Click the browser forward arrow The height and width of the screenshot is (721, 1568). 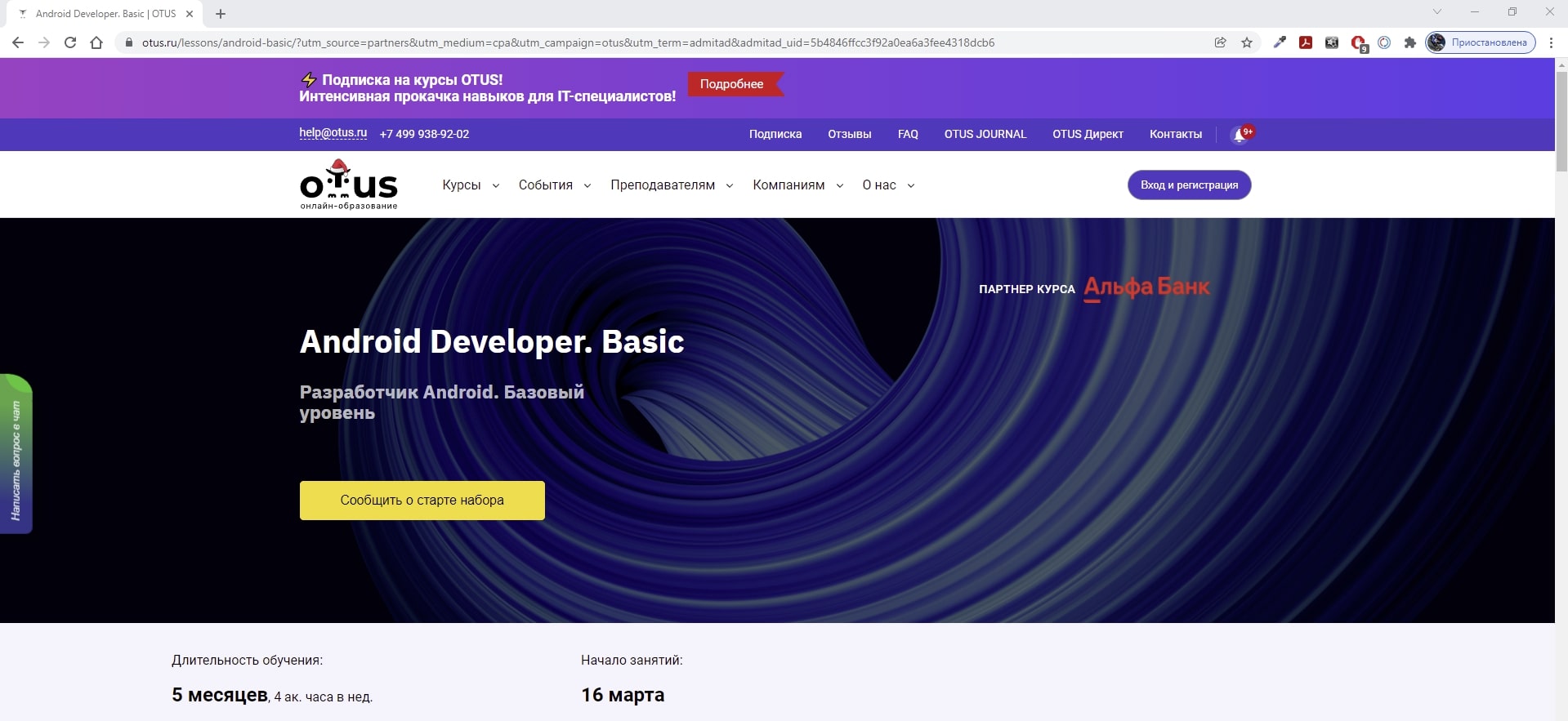point(44,42)
